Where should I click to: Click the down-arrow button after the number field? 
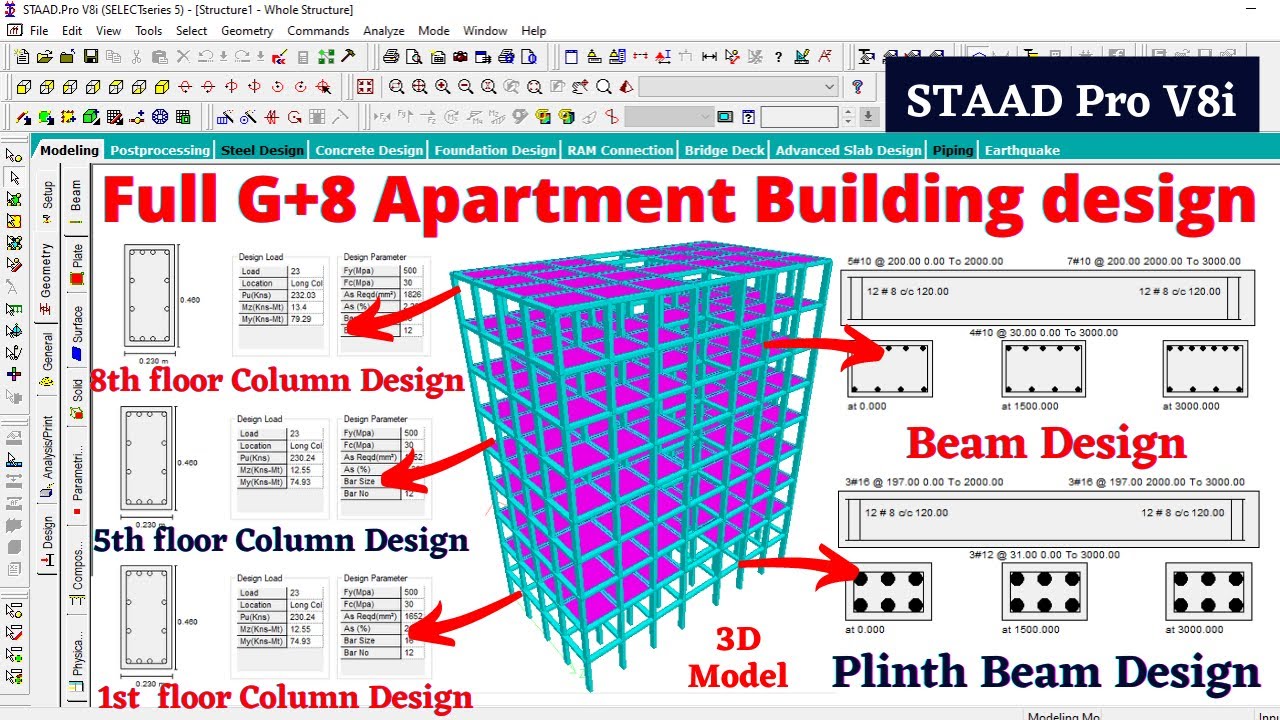[x=870, y=117]
